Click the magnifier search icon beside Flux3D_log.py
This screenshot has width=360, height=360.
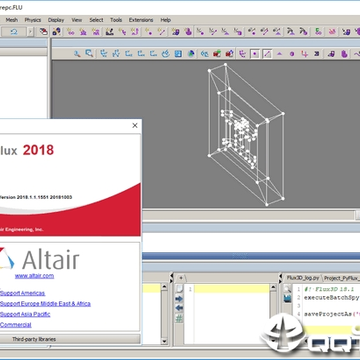coord(287,289)
